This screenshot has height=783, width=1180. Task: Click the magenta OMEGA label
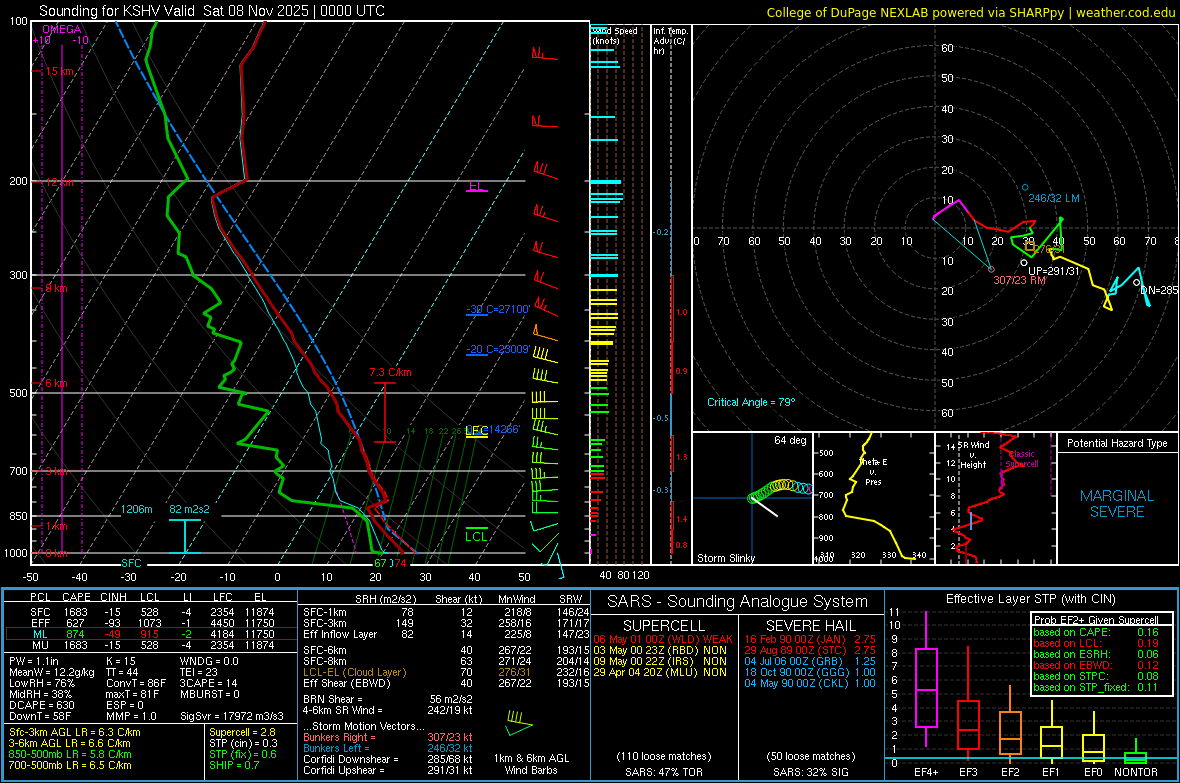pos(62,29)
